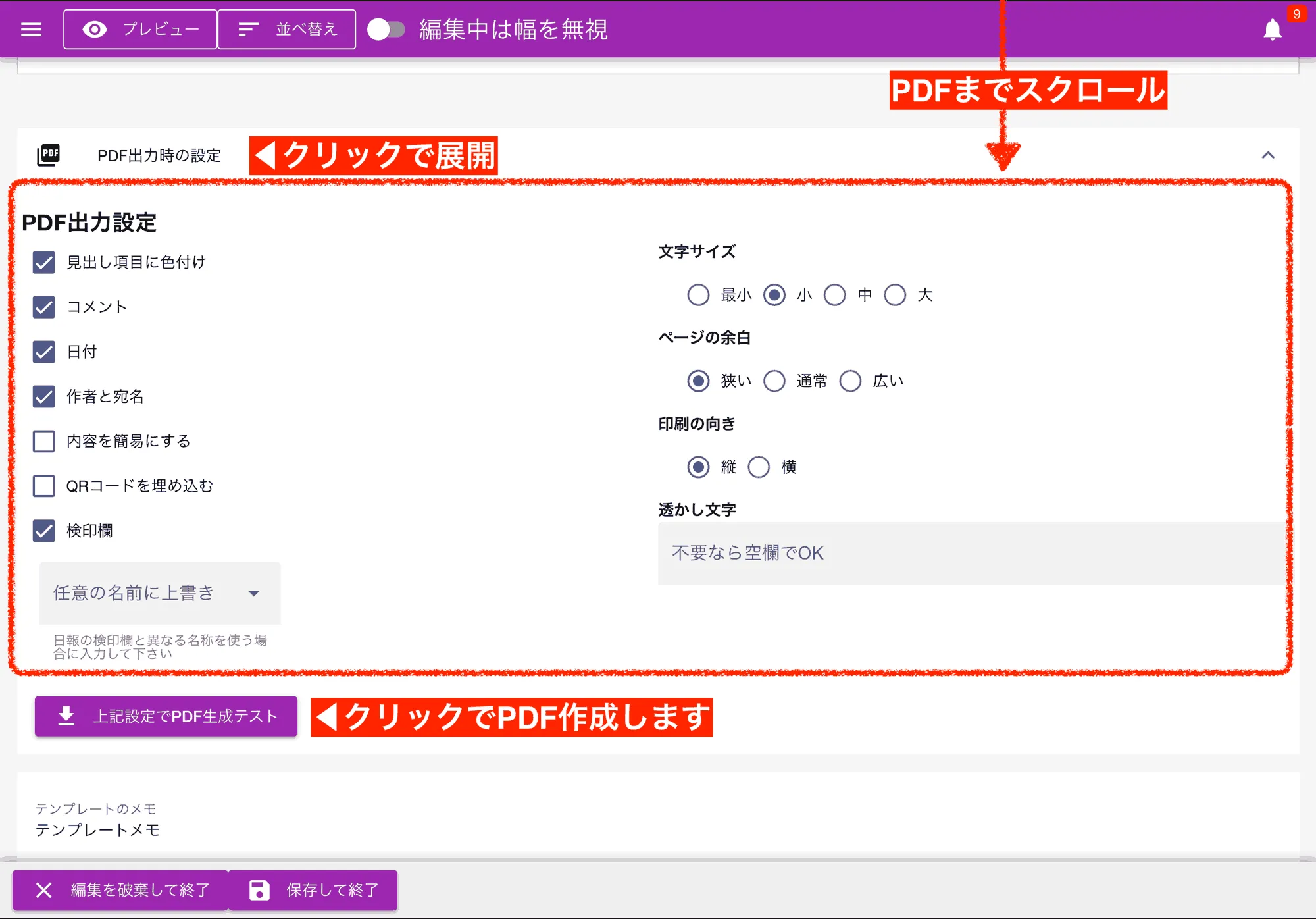Open the 任意の名前に上書き dropdown
Screen dimensions: 1316x919
click(x=159, y=593)
